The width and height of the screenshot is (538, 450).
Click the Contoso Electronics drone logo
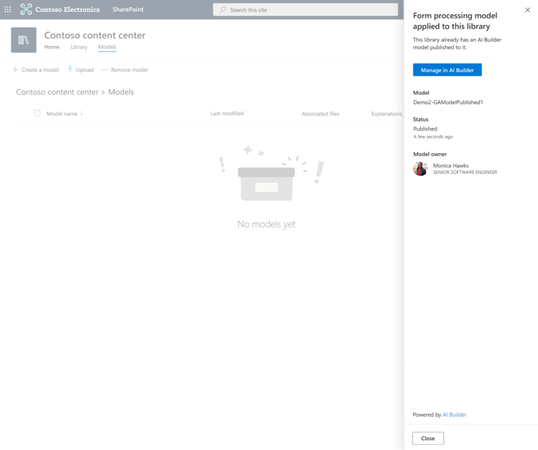coord(26,9)
